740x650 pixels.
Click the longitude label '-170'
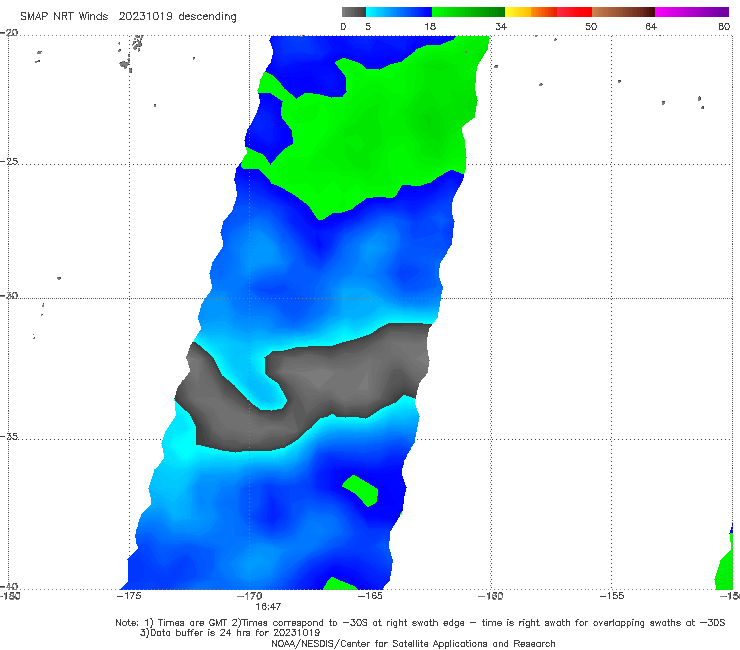(250, 596)
